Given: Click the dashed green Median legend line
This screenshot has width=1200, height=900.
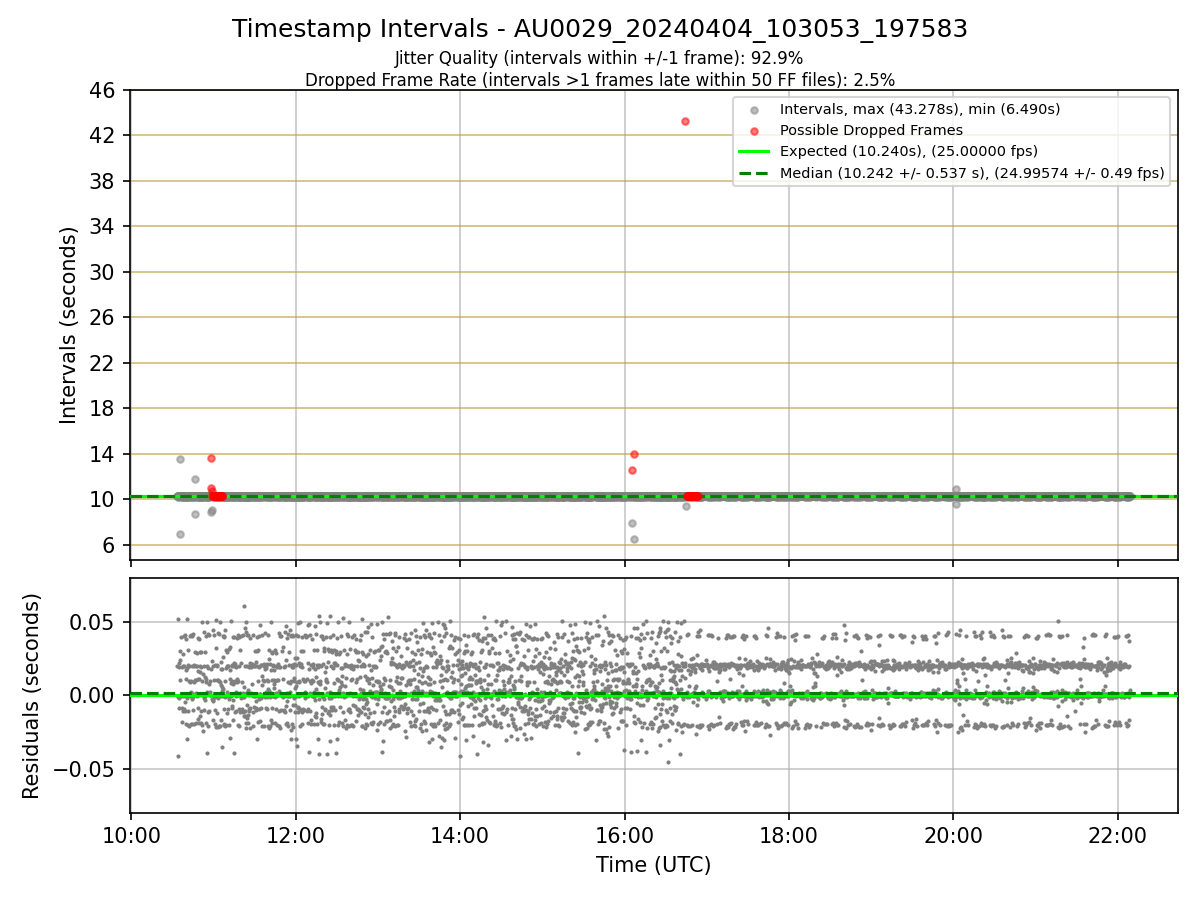Looking at the screenshot, I should click(754, 173).
